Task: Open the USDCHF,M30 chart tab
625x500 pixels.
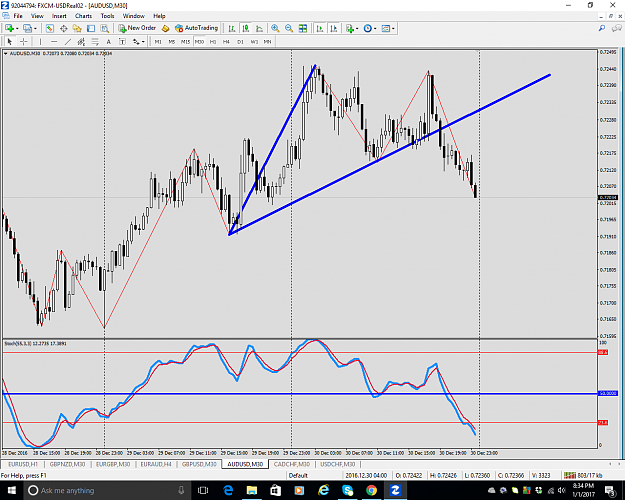Action: coord(338,464)
